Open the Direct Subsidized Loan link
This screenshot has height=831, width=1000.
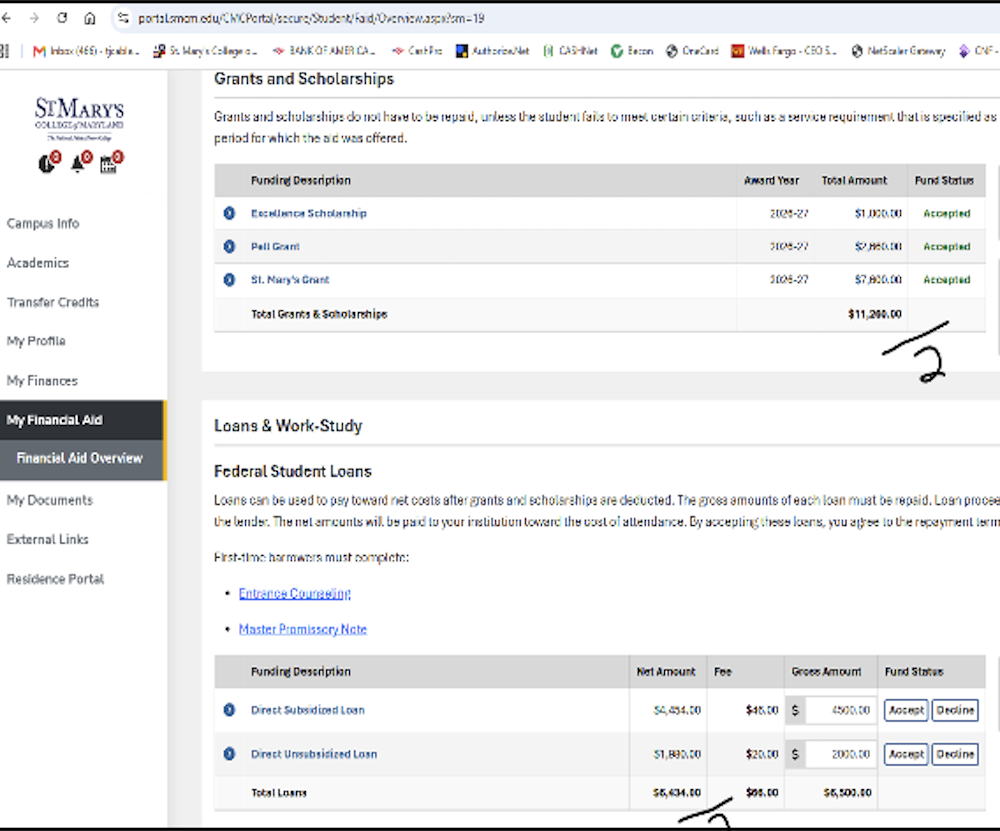click(x=307, y=710)
